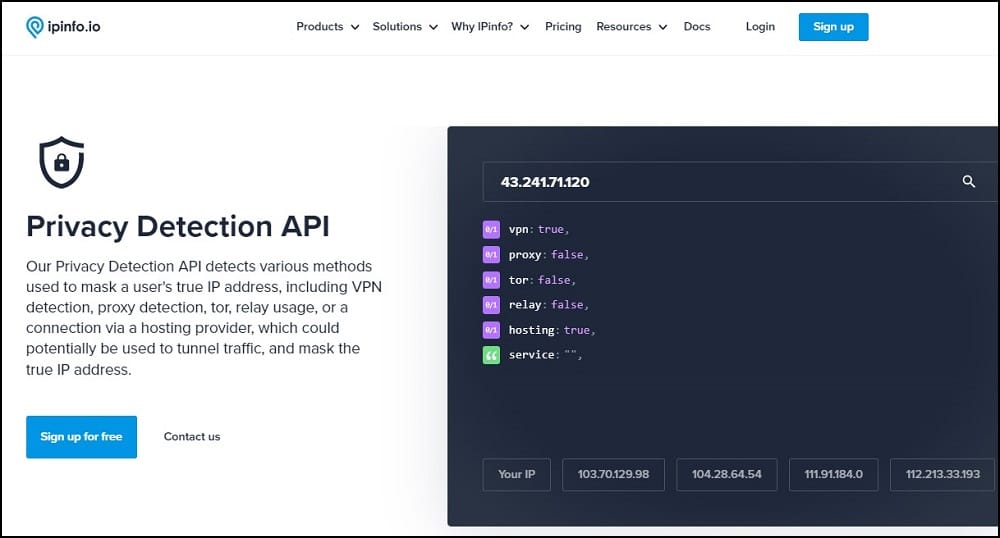Go to Docs
Screen dimensions: 1000x538
click(696, 27)
